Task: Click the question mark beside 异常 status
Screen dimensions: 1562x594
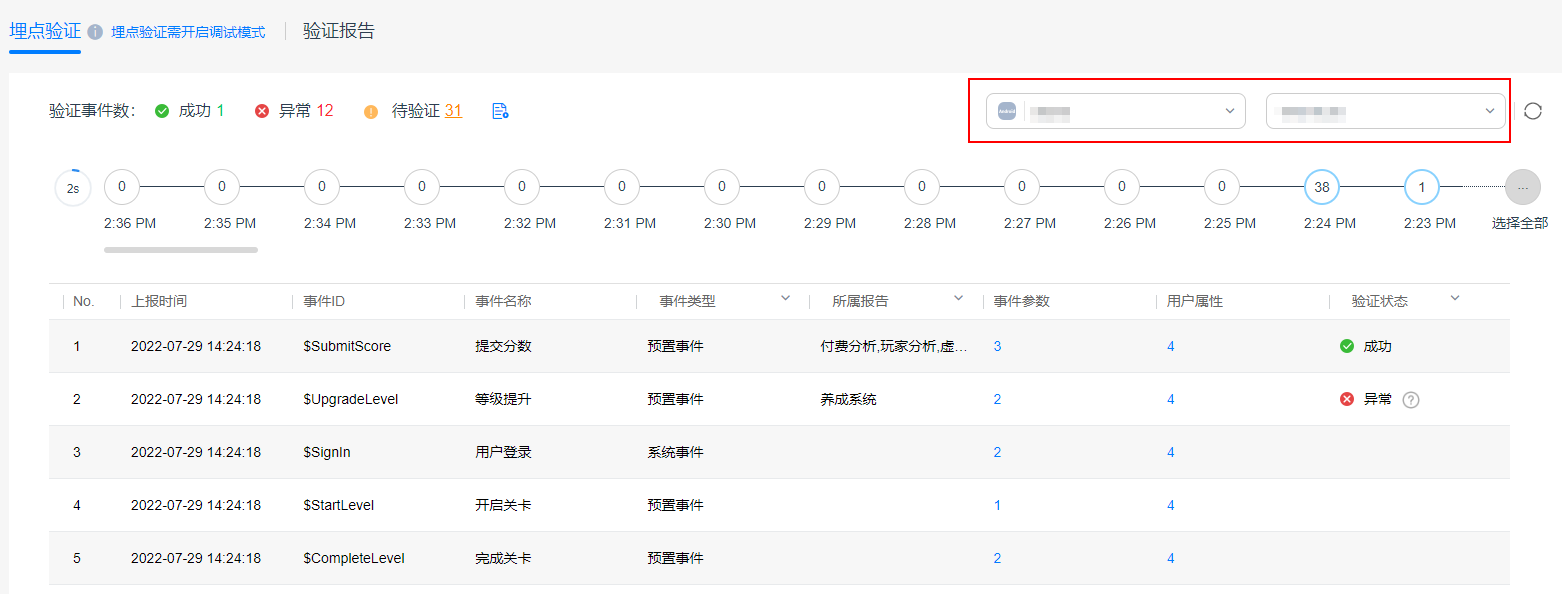Action: coord(1411,400)
